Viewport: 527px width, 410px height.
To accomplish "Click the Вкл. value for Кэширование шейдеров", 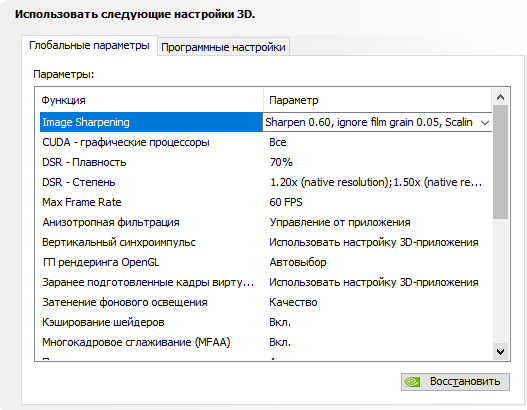I will pyautogui.click(x=280, y=322).
